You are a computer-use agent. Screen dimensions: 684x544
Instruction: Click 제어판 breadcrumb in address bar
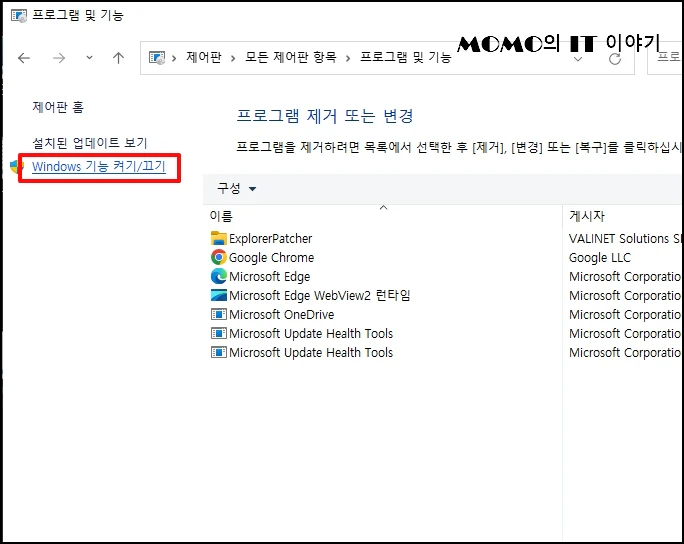tap(204, 57)
